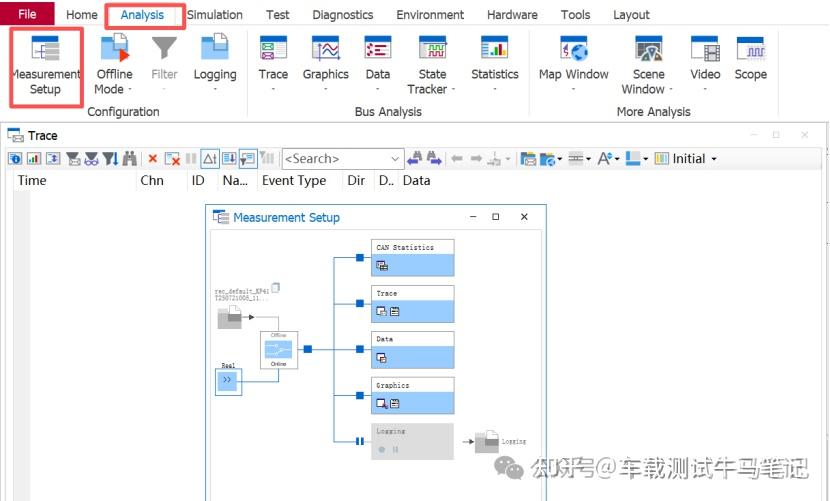Open the Data window ribbon icon
The width and height of the screenshot is (830, 501).
pyautogui.click(x=377, y=49)
